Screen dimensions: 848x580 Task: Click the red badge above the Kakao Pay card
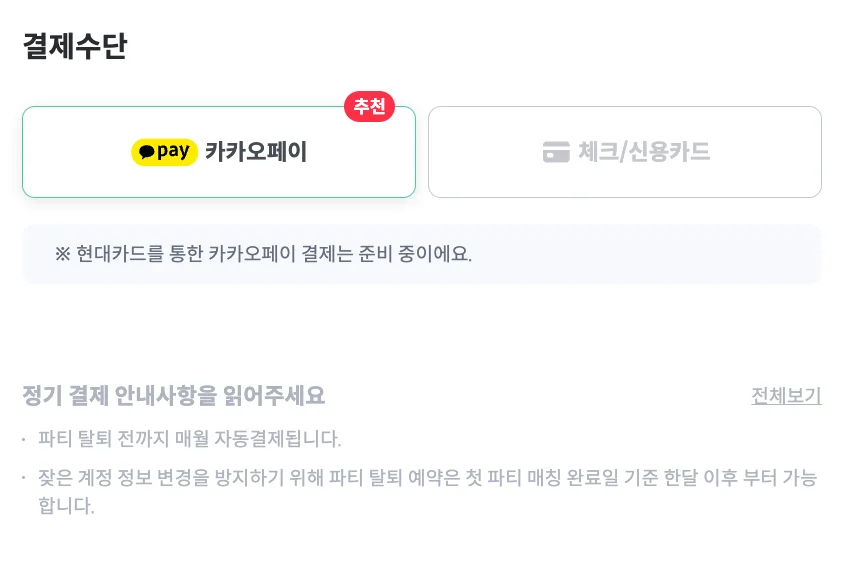(370, 108)
